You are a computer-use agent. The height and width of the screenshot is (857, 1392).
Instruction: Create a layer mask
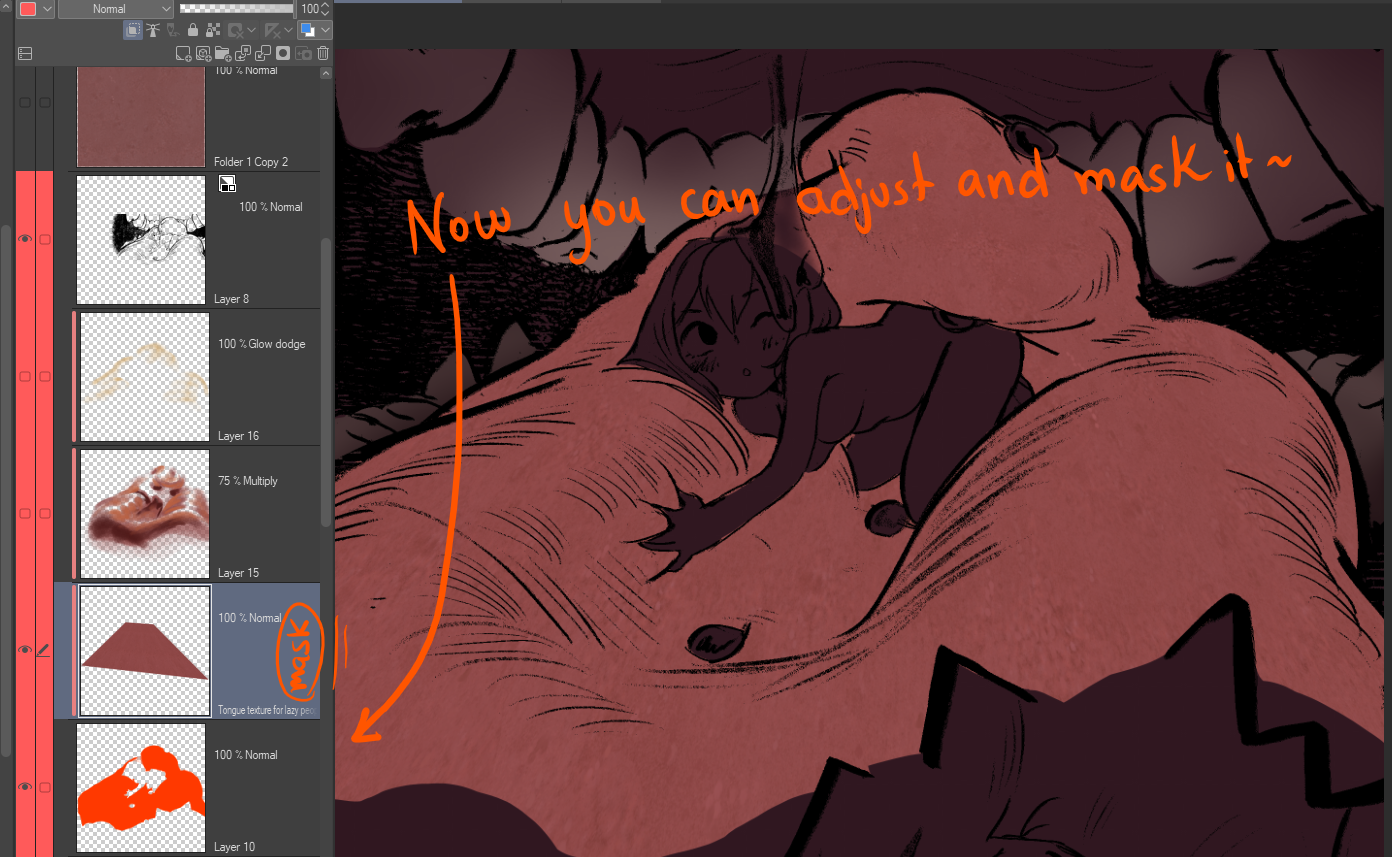pyautogui.click(x=283, y=53)
